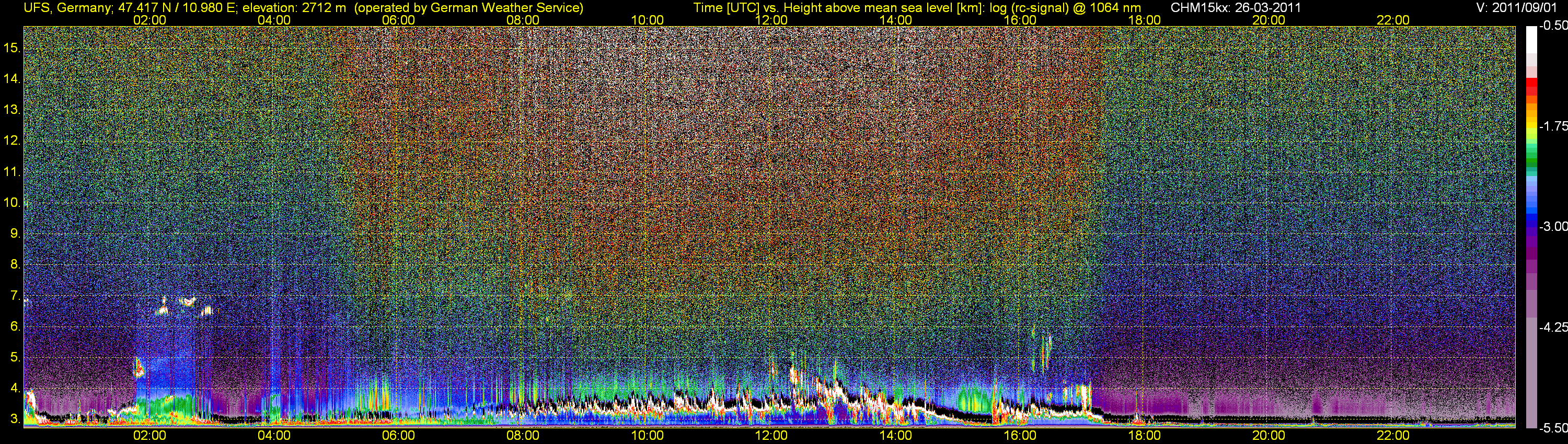The height and width of the screenshot is (444, 1568).
Task: Click the yellow segment of the color scale bar
Action: click(x=1531, y=126)
